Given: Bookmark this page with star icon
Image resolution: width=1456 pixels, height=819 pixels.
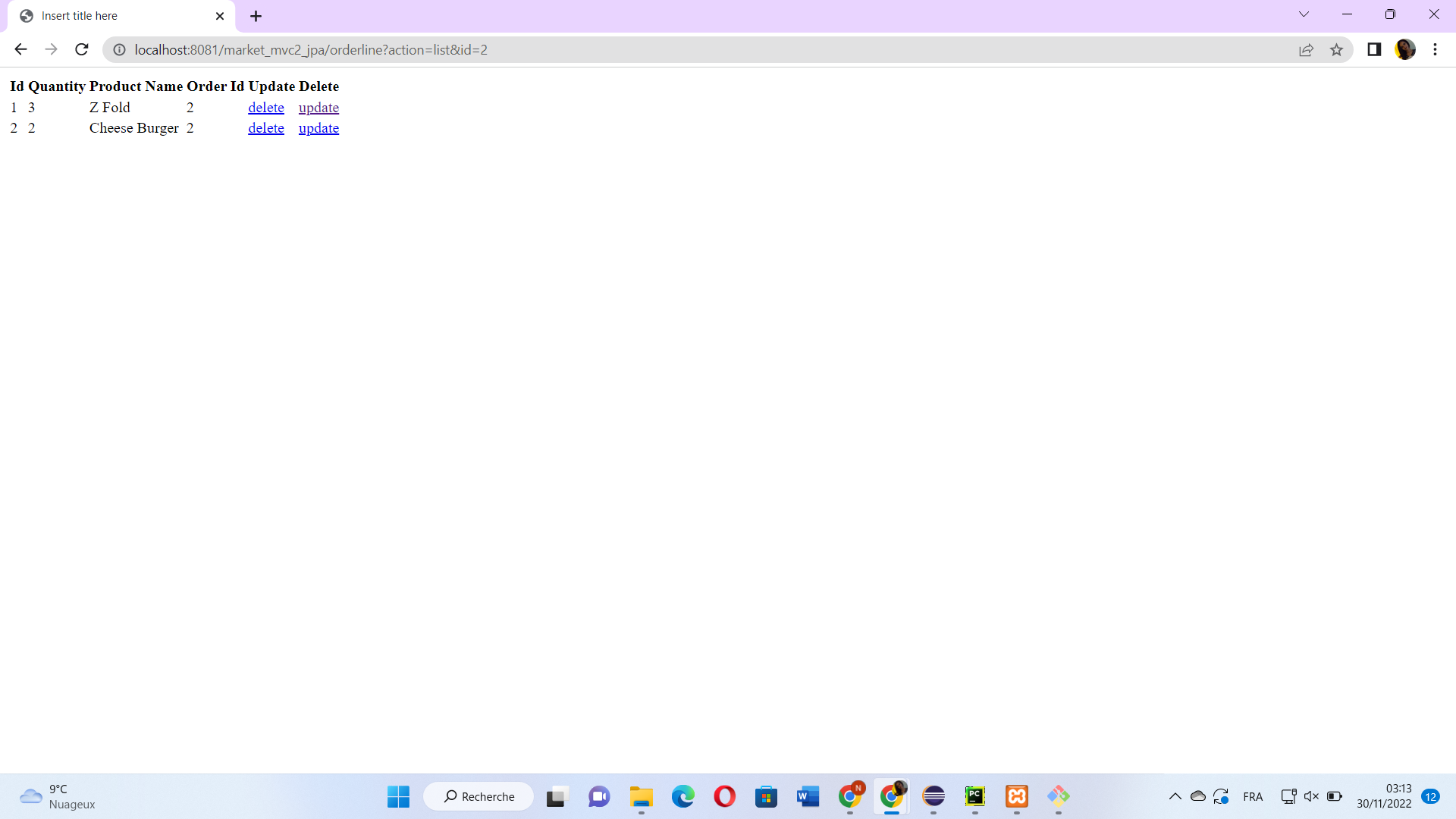Looking at the screenshot, I should (1336, 50).
